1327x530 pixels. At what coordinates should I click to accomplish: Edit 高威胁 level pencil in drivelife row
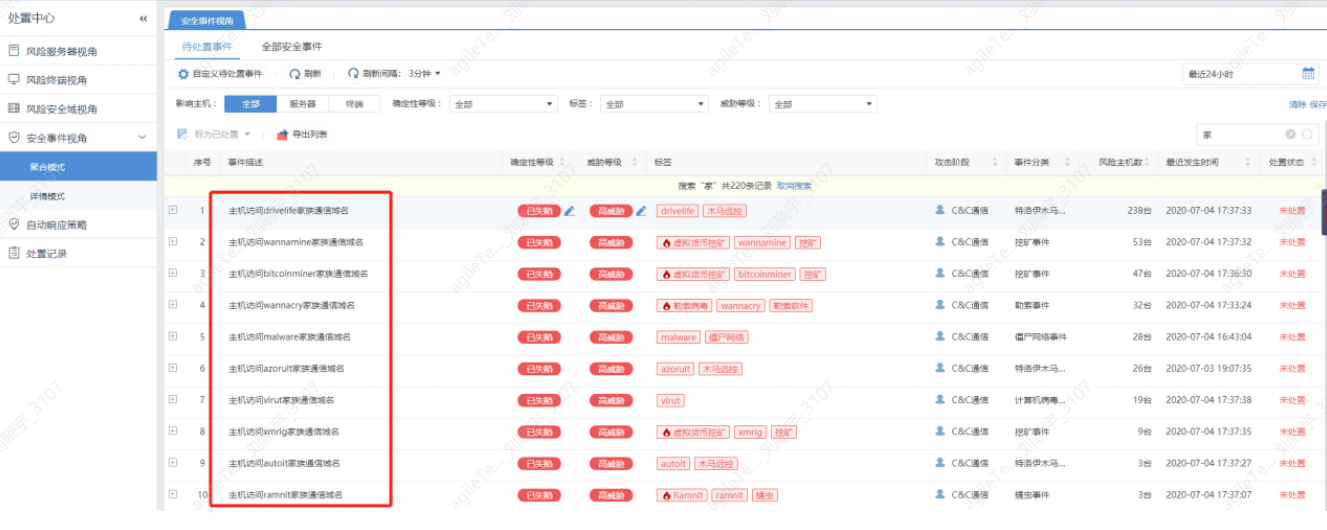coord(642,211)
